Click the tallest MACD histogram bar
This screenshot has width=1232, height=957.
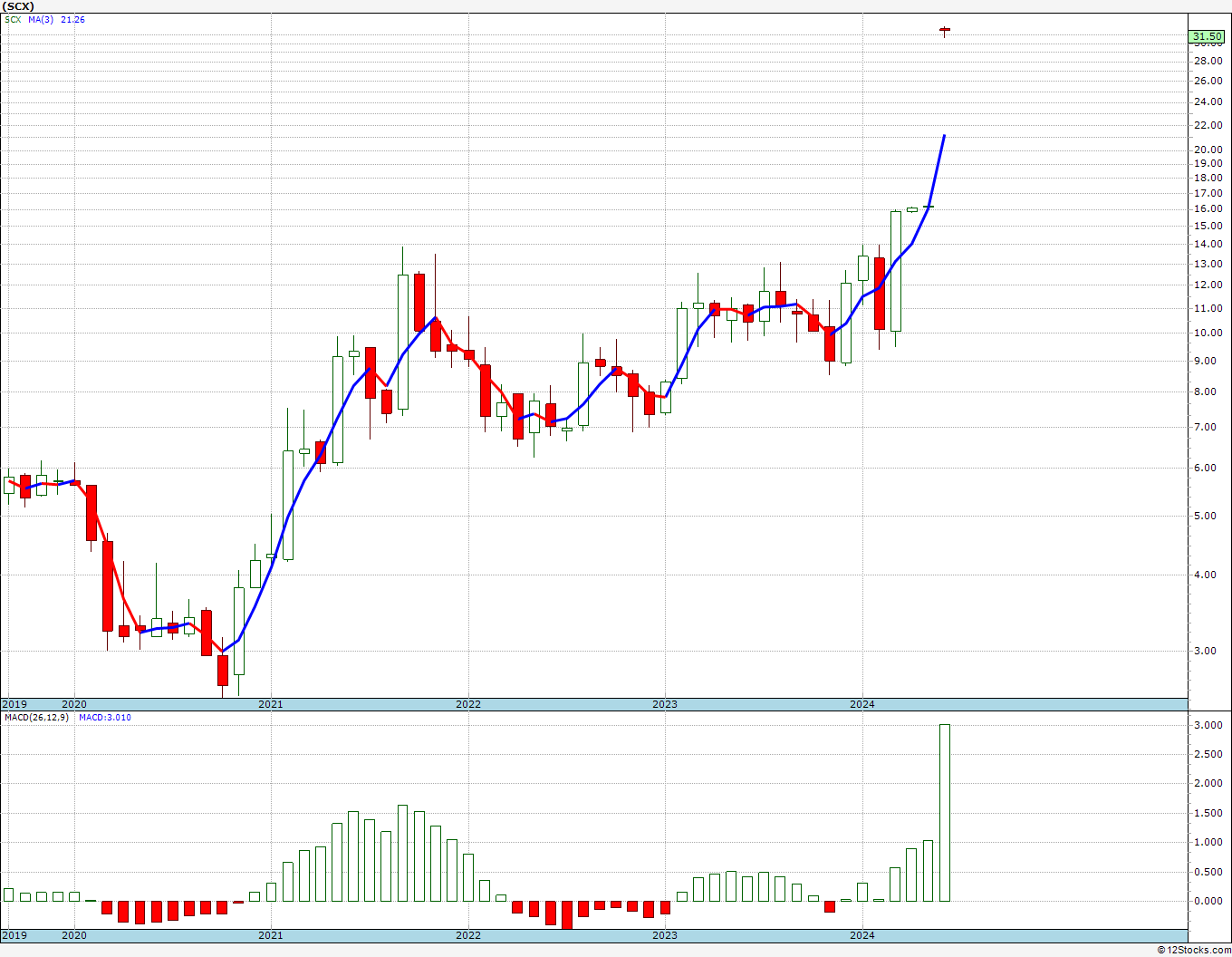[944, 813]
